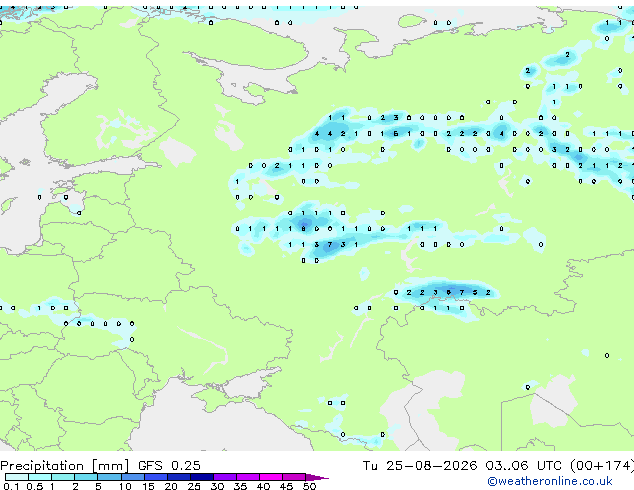Click the 45–50 mm legend swatch

pos(294,477)
